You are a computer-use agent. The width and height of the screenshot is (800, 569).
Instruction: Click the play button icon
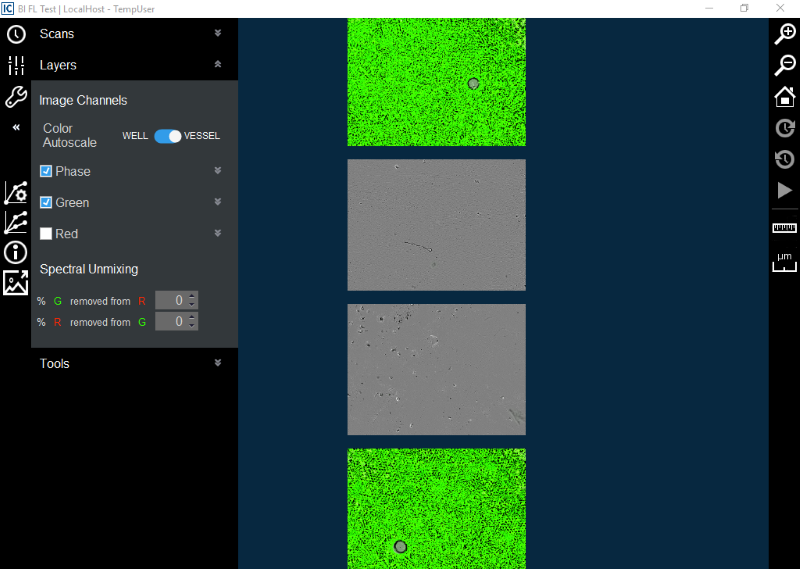(x=785, y=190)
